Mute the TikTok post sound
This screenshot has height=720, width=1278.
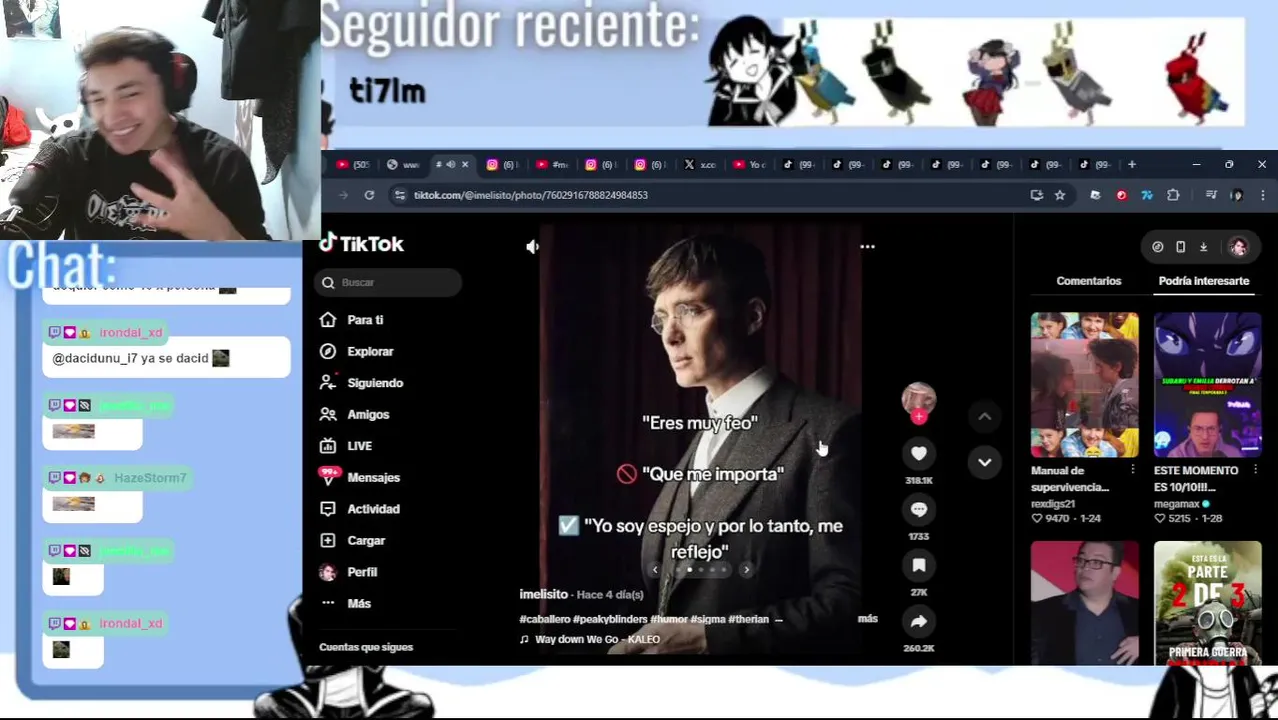click(533, 246)
